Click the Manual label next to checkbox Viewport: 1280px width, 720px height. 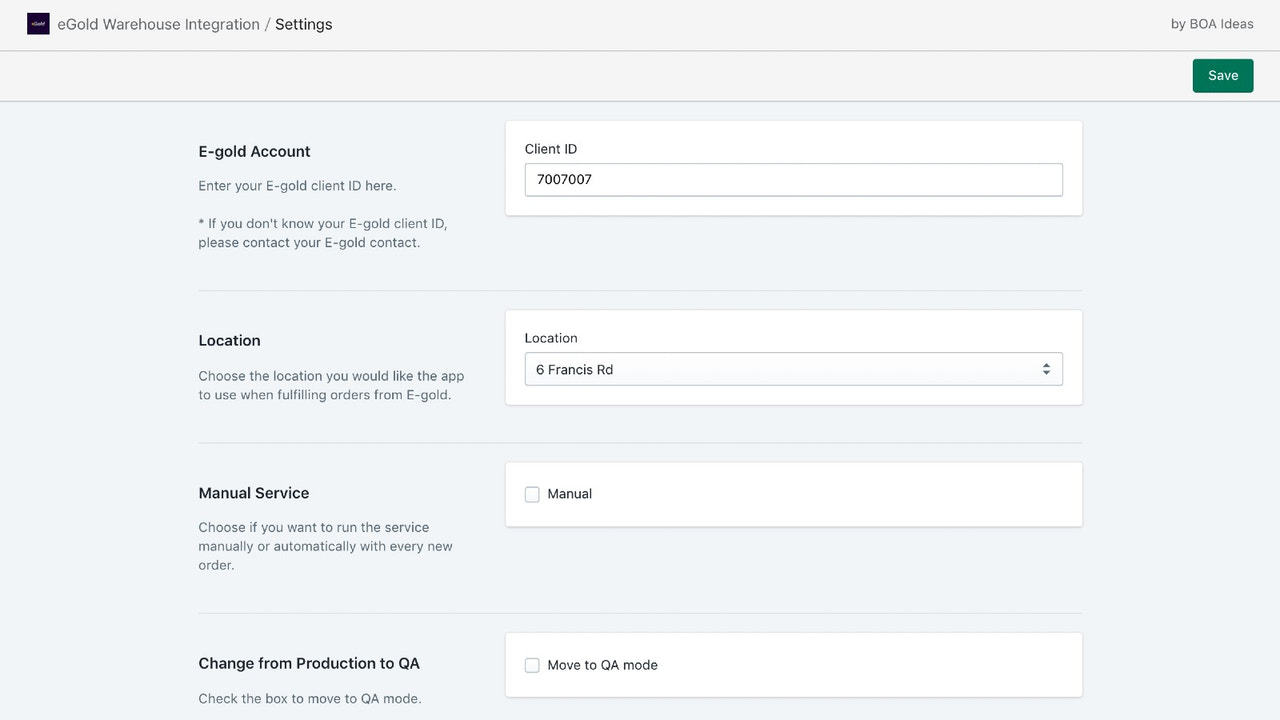coord(569,494)
